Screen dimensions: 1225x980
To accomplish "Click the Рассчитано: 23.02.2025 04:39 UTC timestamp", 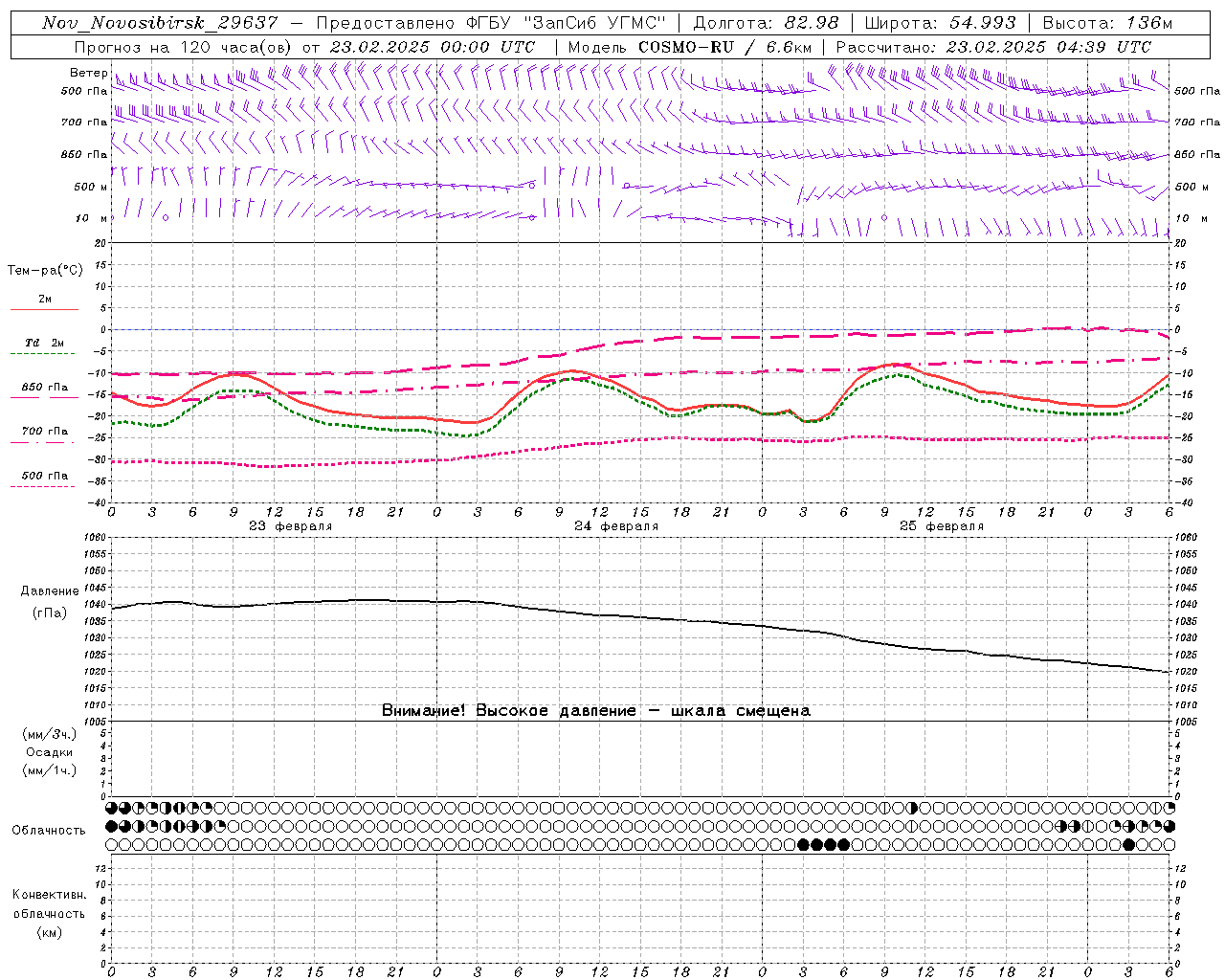I will click(x=993, y=47).
